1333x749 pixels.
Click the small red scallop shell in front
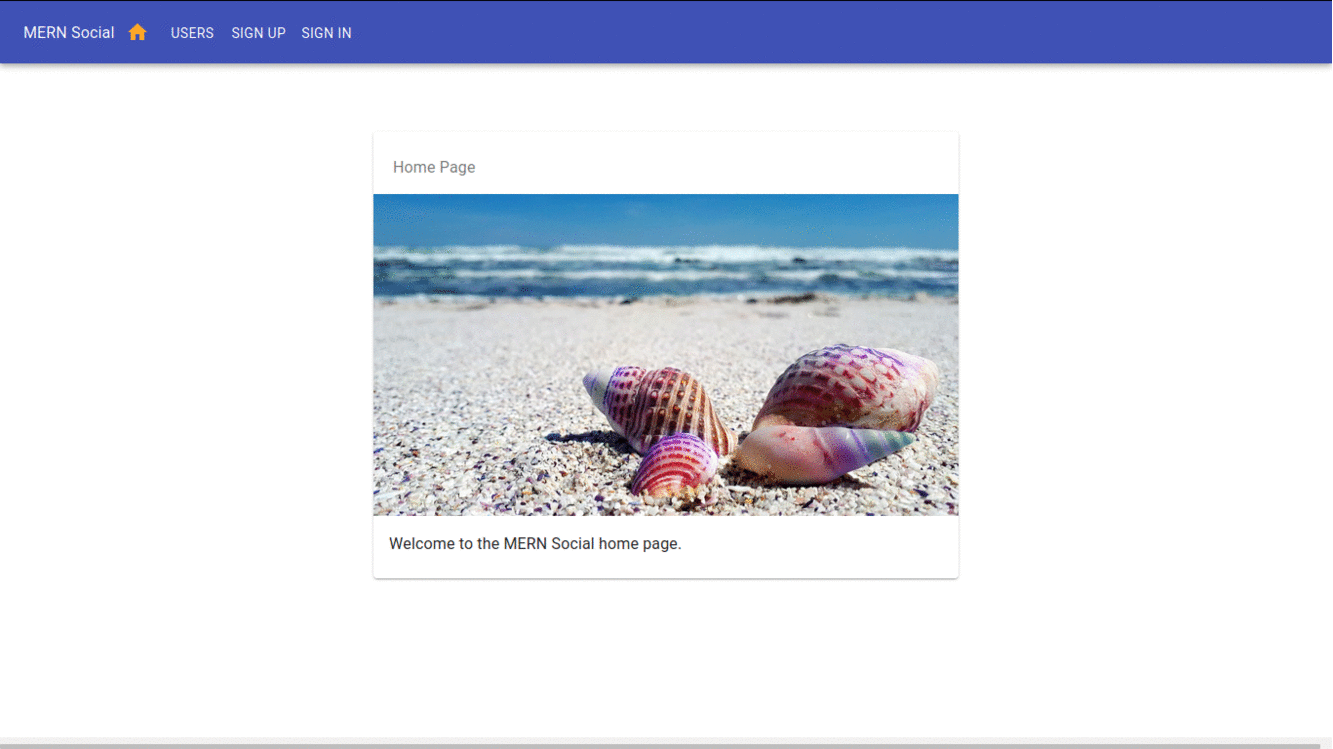tap(674, 465)
